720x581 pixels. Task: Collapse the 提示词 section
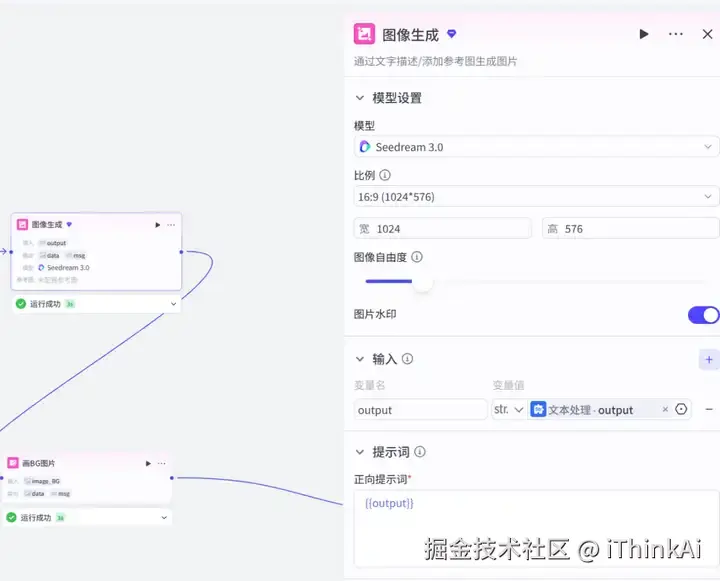point(360,452)
